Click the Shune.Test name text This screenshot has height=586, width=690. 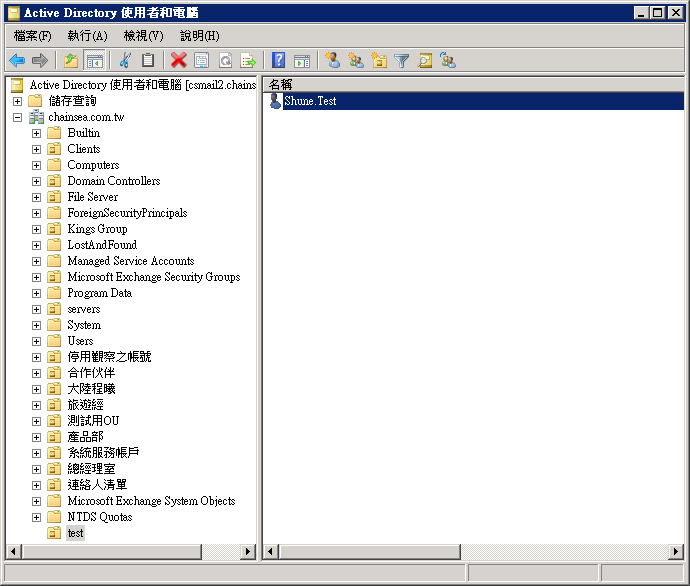(310, 101)
